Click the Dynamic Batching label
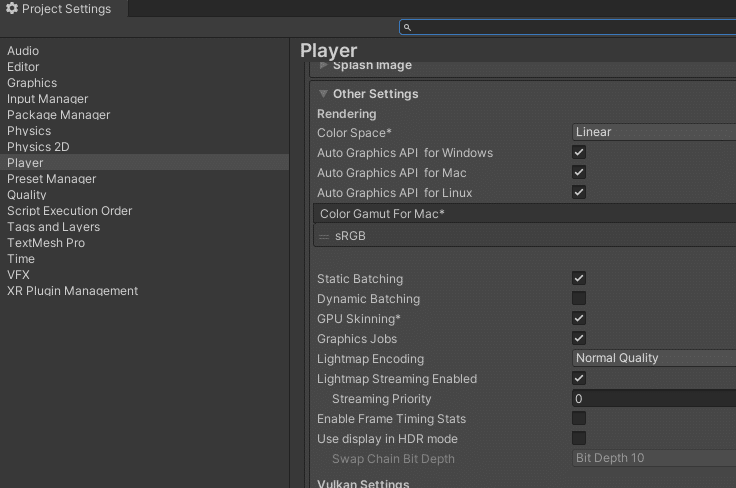 (x=368, y=299)
